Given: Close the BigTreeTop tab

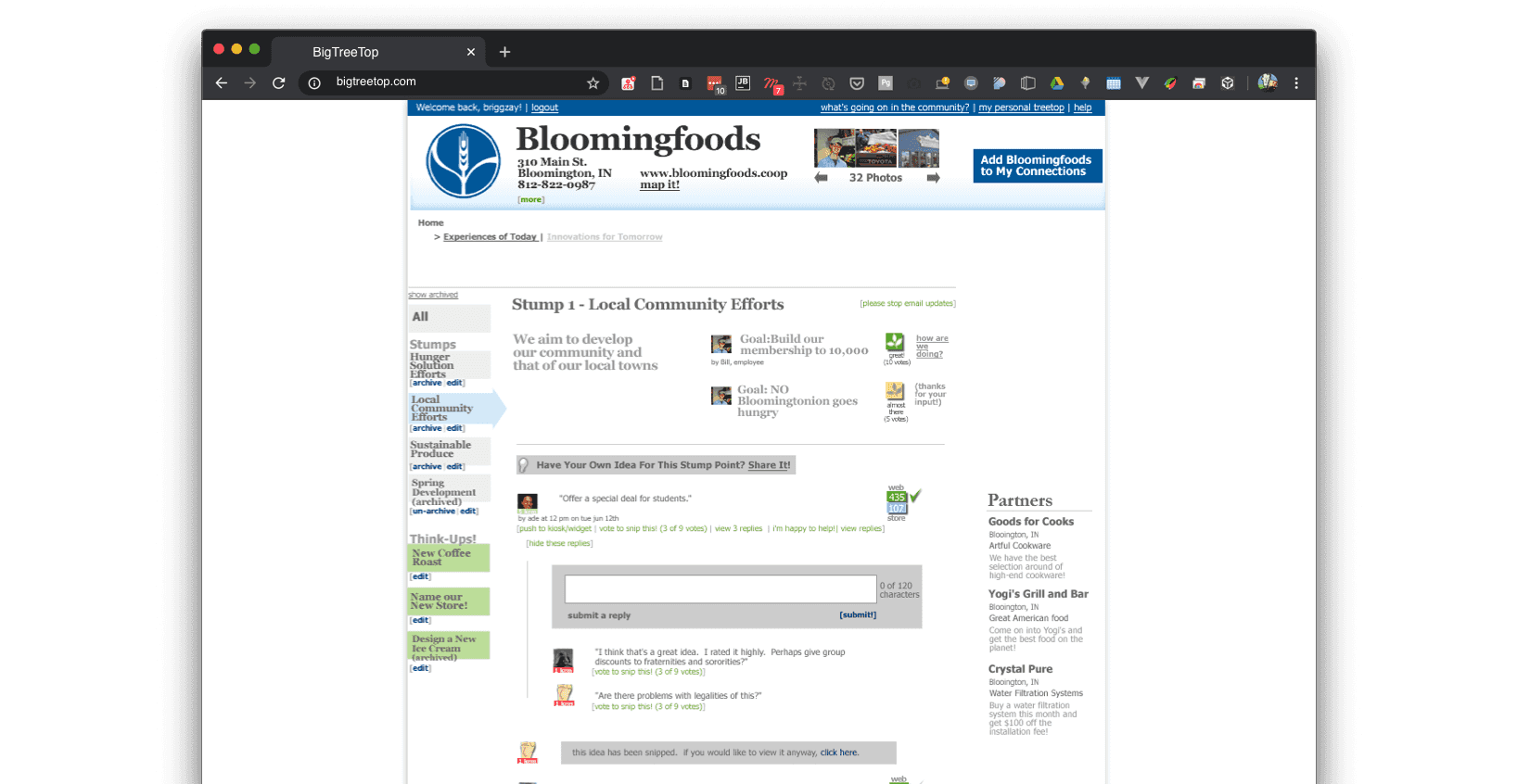Looking at the screenshot, I should (x=471, y=52).
